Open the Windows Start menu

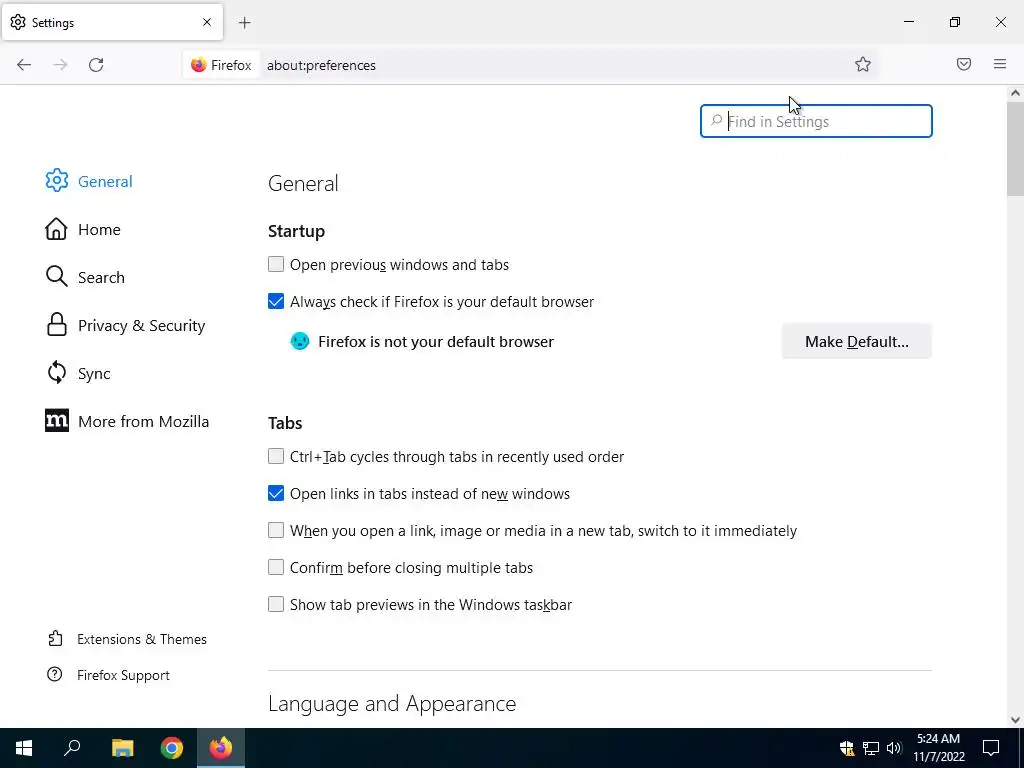(24, 748)
